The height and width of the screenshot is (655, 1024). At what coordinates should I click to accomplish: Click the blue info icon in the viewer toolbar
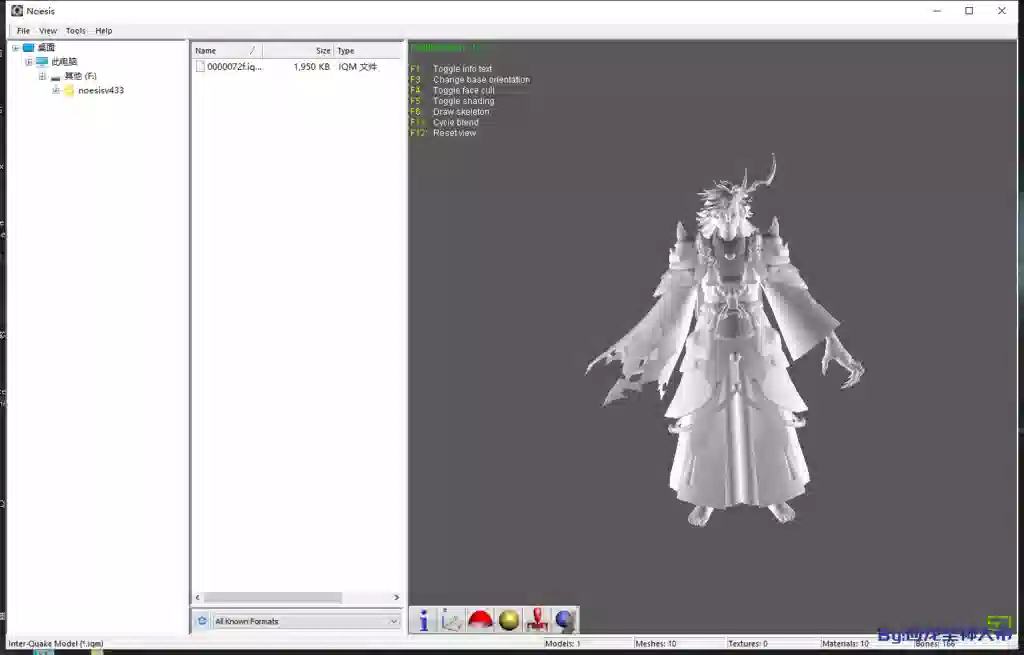[x=423, y=620]
